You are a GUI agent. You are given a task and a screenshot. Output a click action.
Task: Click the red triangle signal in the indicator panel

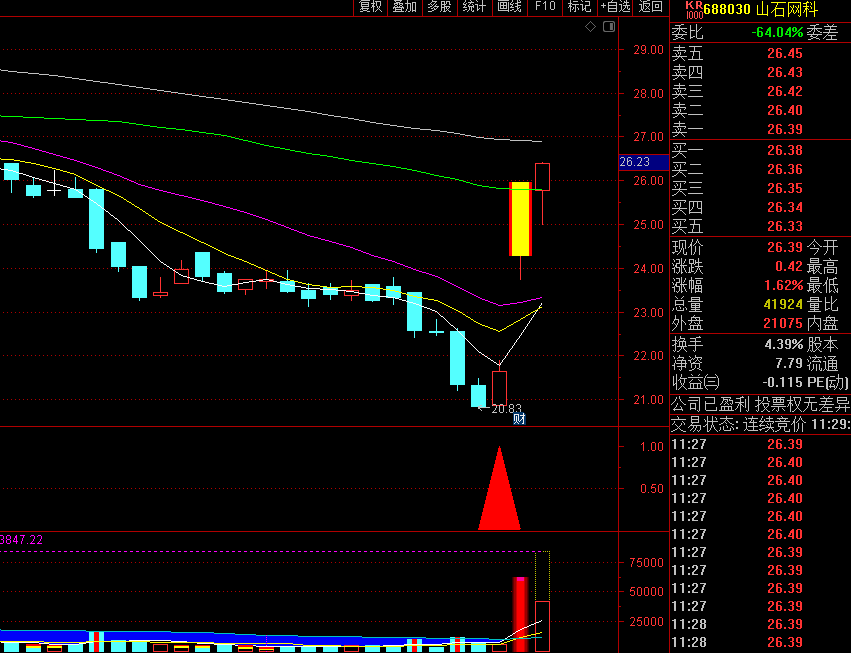point(499,488)
